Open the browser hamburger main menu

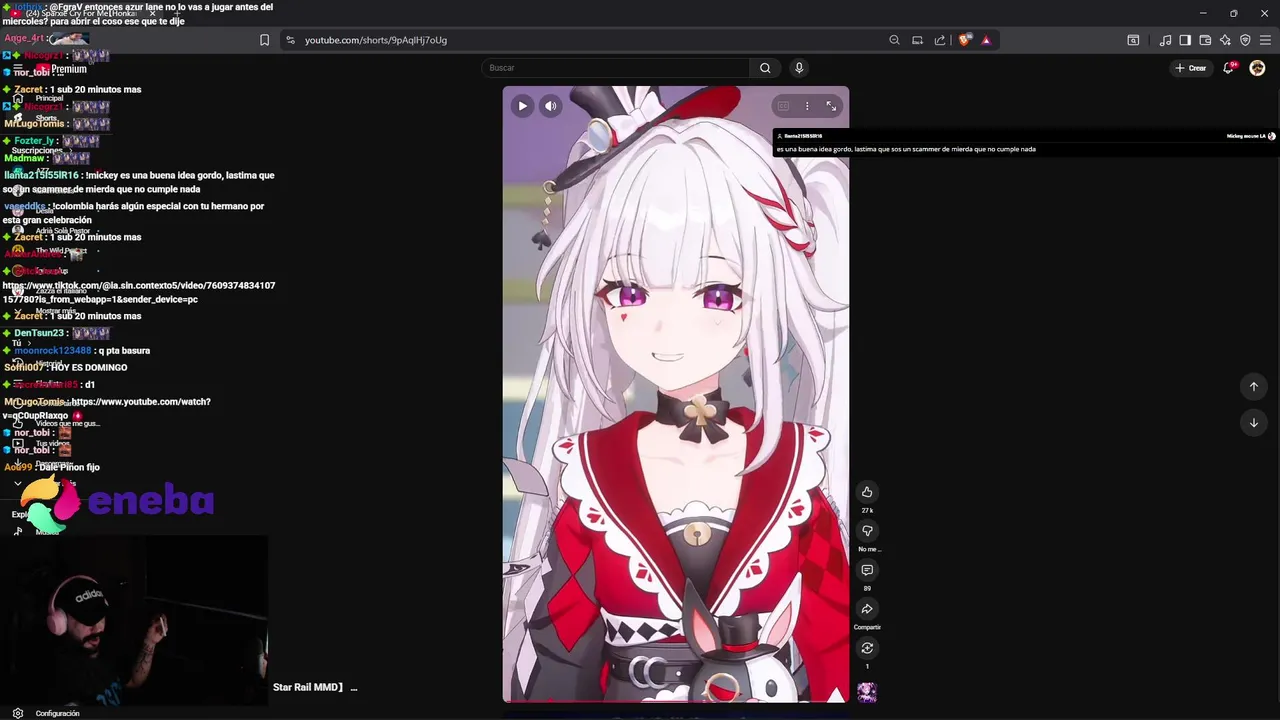coord(1265,40)
